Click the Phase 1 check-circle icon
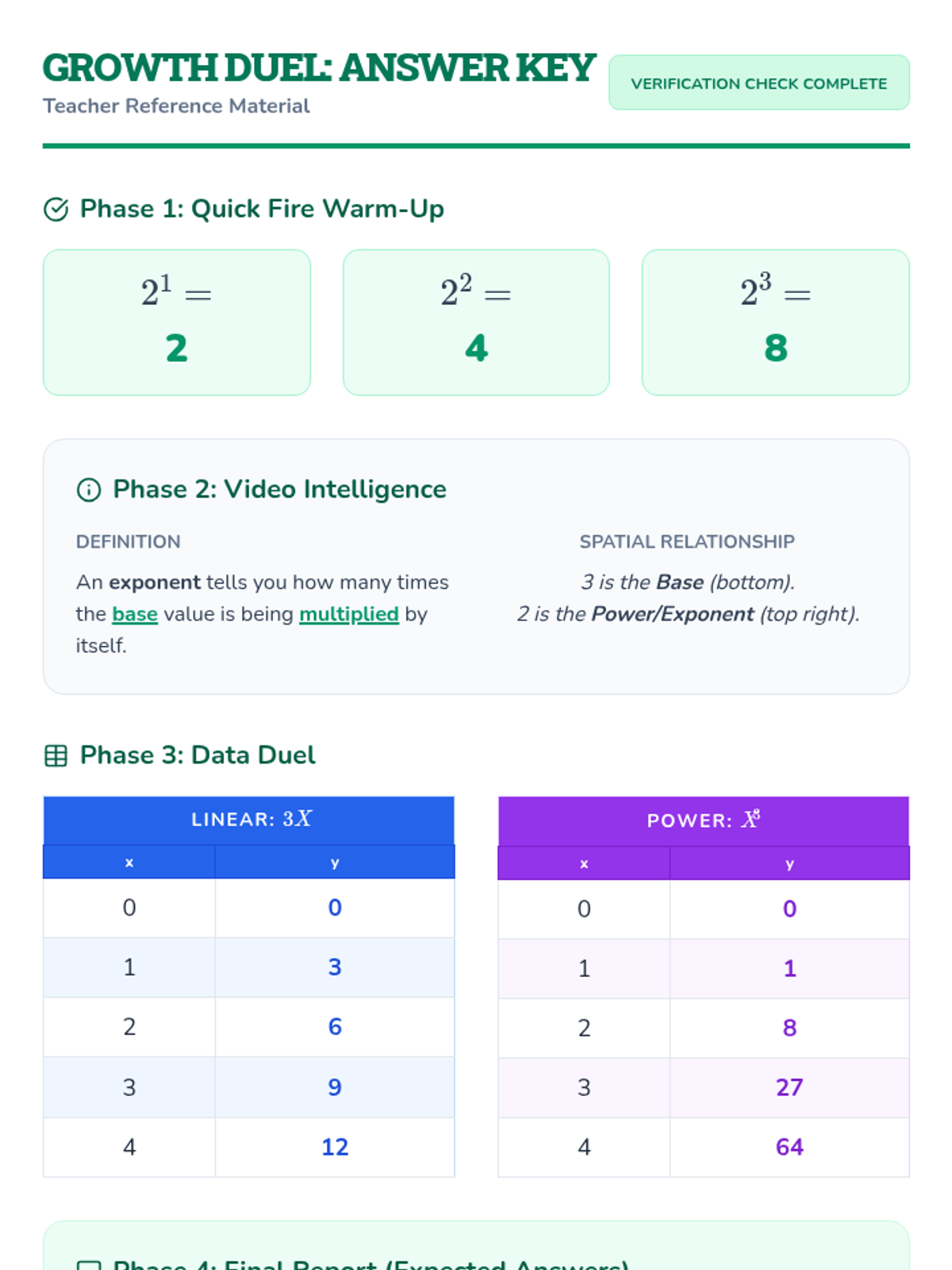Viewport: 952px width, 1270px height. point(56,210)
